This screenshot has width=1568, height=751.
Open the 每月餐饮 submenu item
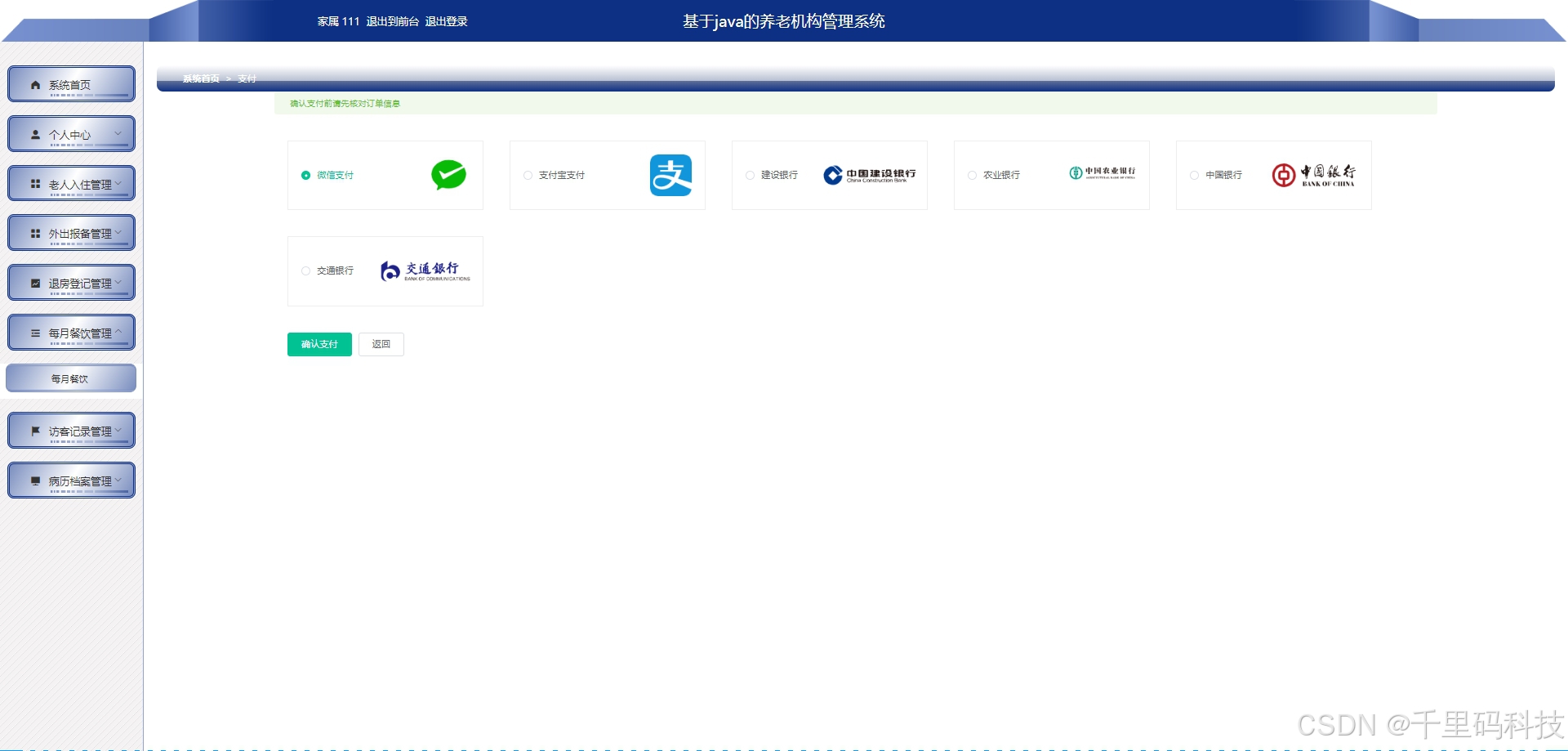click(71, 378)
